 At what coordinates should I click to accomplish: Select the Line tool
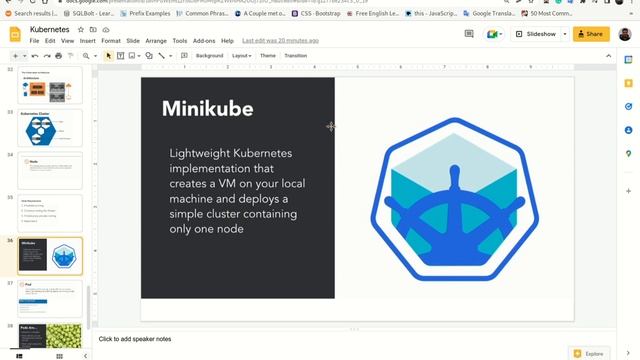[x=162, y=56]
